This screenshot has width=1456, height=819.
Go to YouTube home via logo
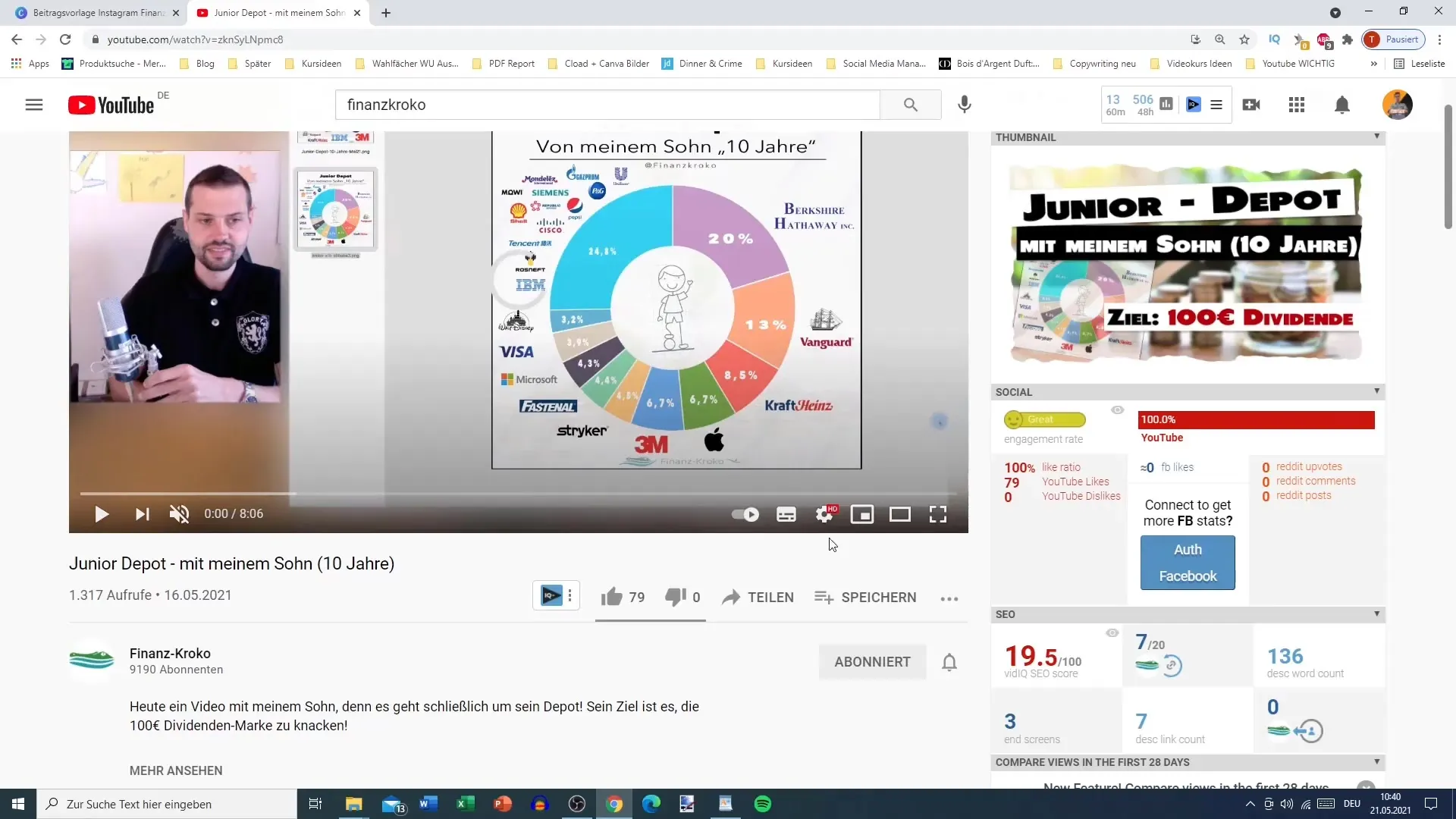click(111, 105)
